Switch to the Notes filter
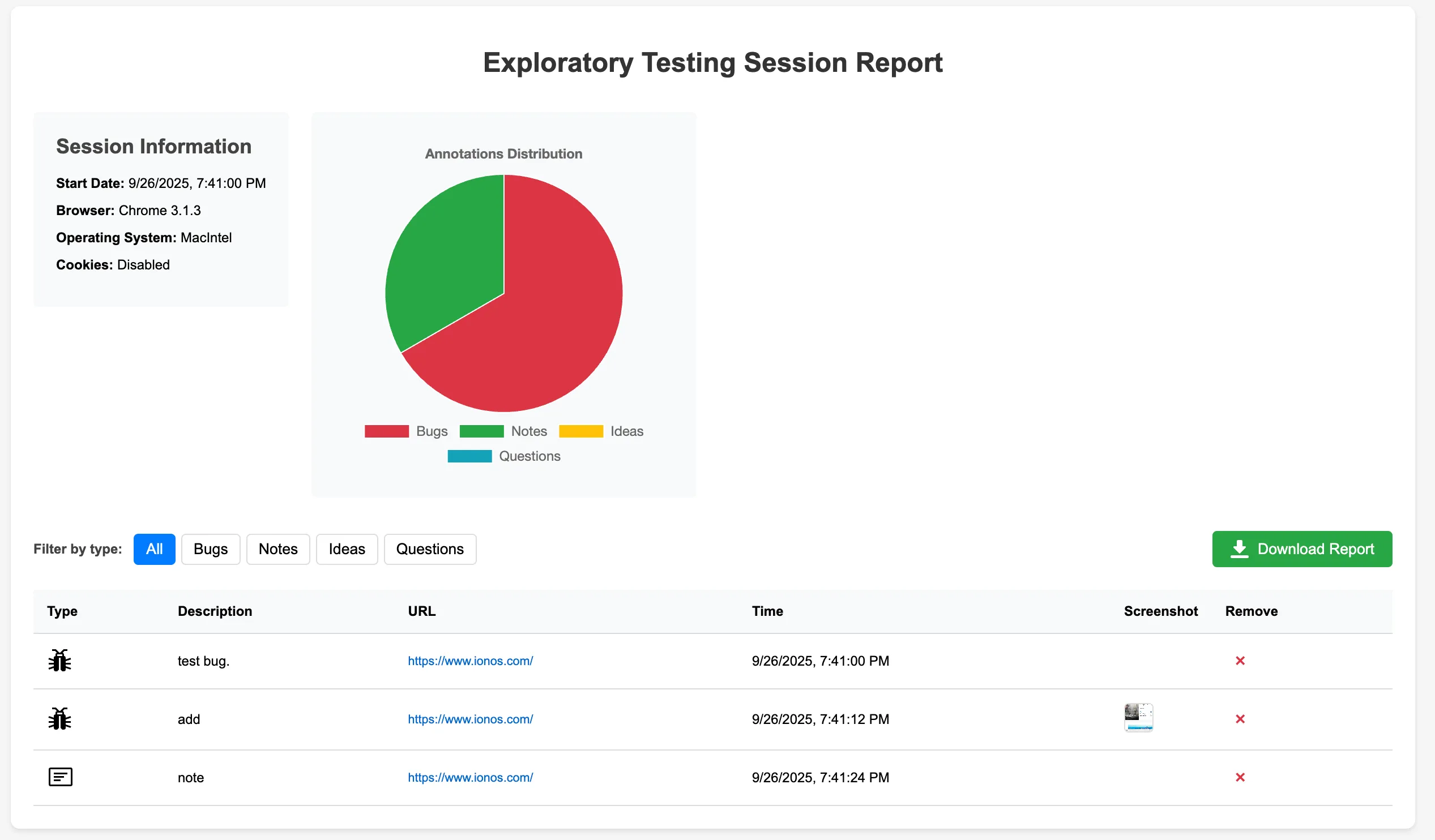This screenshot has width=1435, height=840. (278, 548)
